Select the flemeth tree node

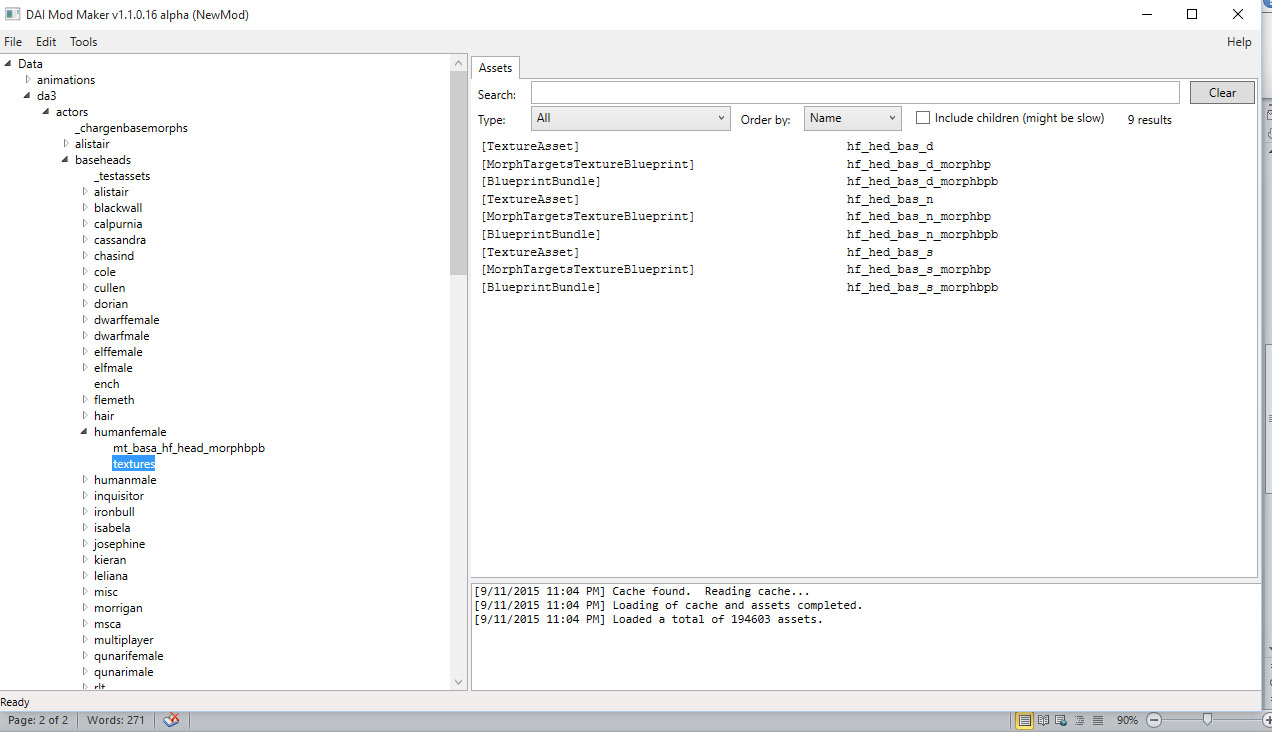point(114,400)
